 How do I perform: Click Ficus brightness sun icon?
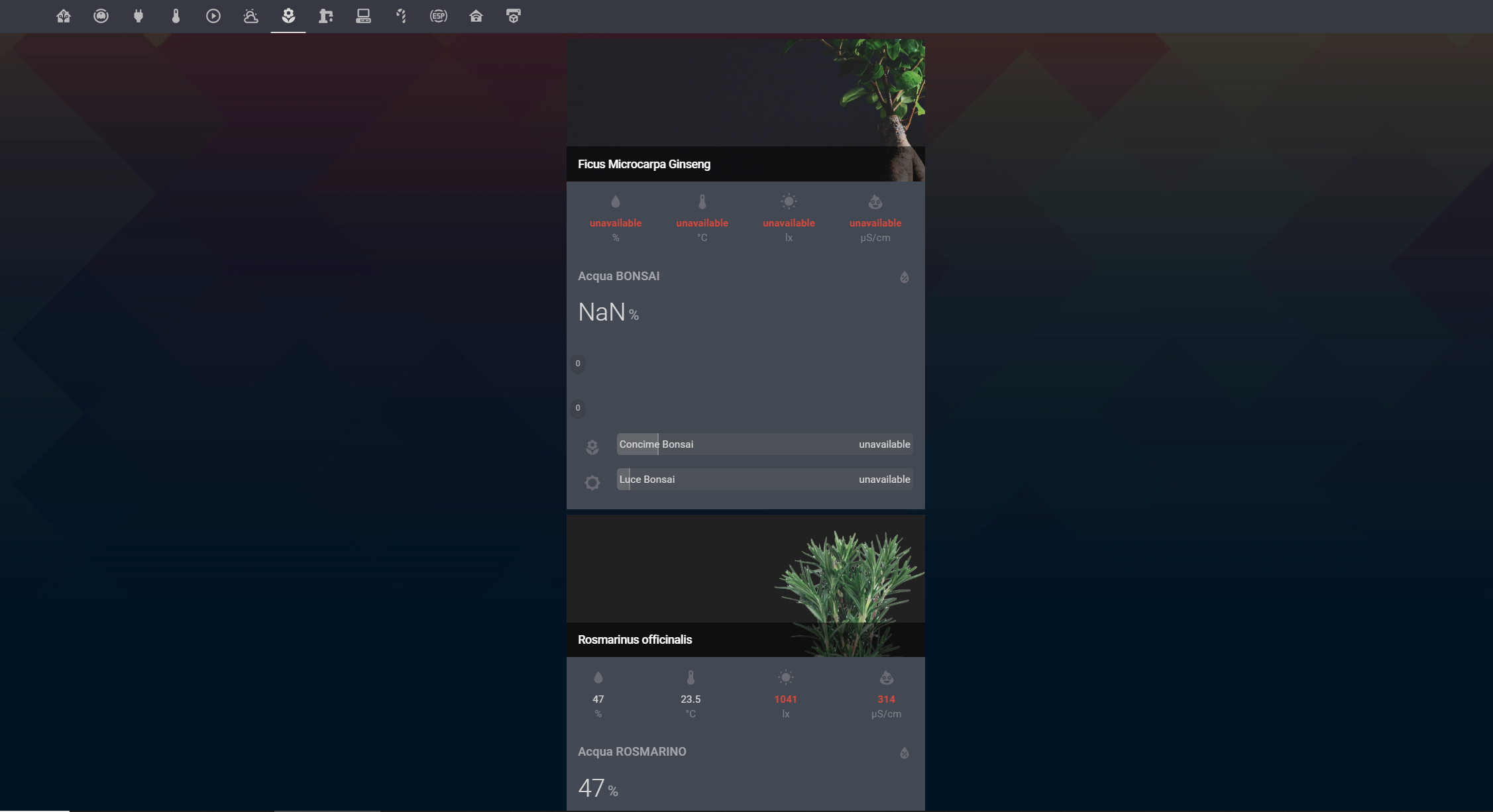789,201
